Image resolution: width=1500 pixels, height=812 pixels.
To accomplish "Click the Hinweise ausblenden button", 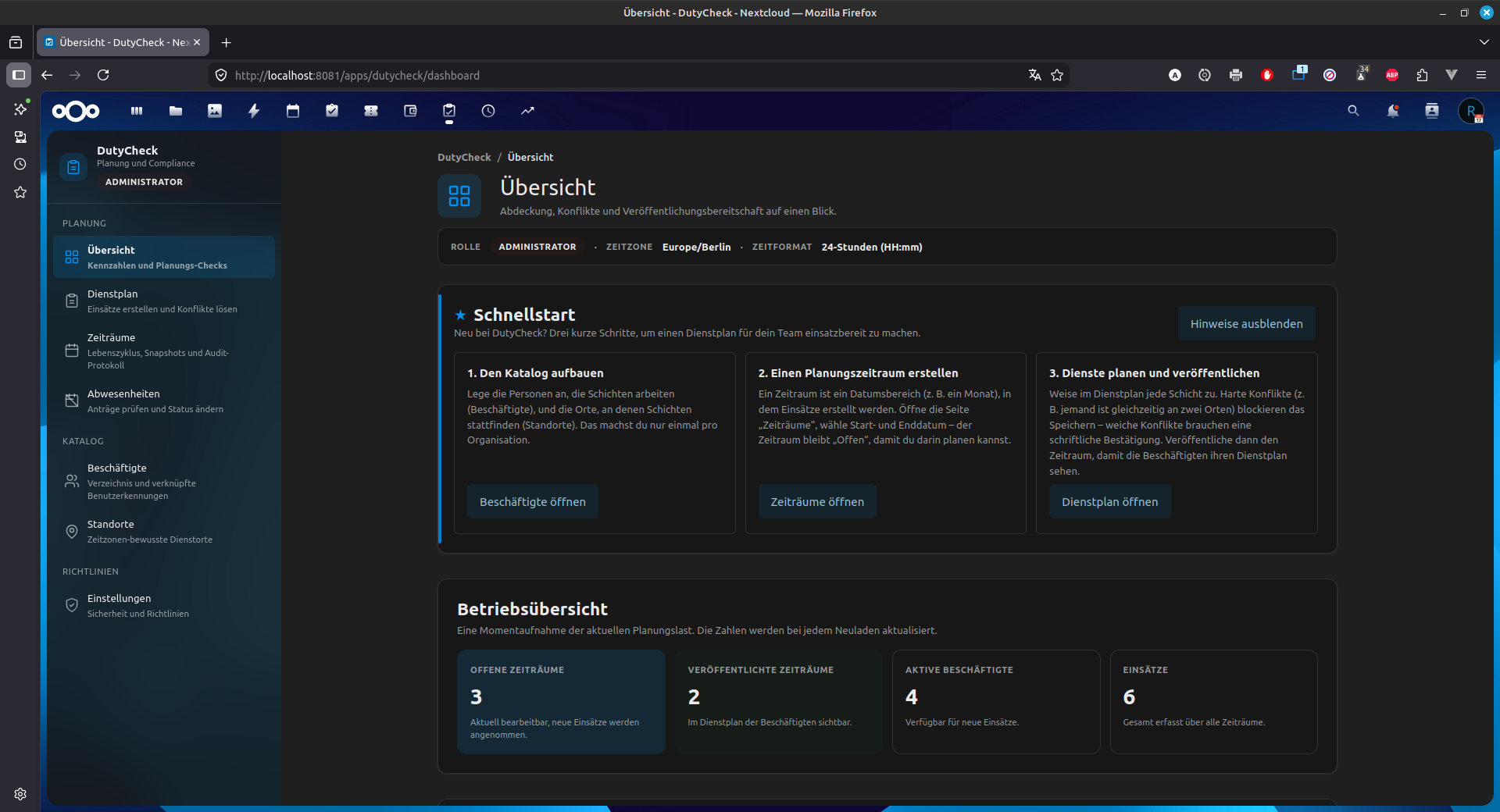I will 1246,323.
